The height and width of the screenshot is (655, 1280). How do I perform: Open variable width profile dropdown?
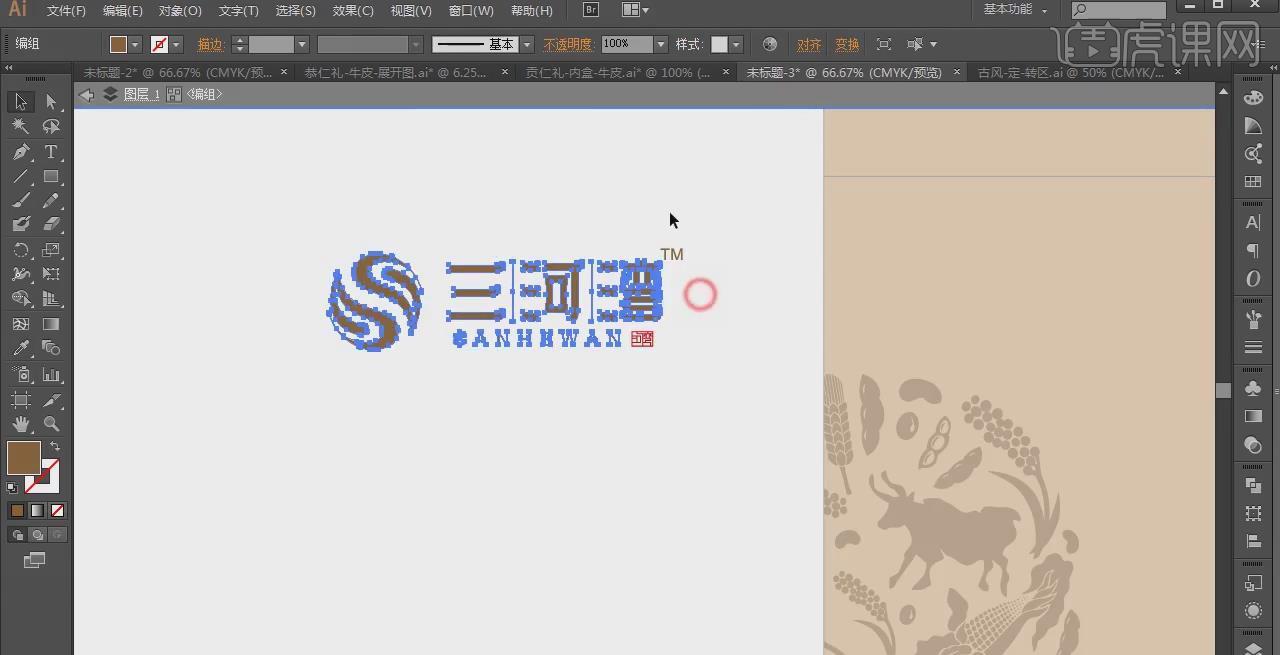click(416, 45)
